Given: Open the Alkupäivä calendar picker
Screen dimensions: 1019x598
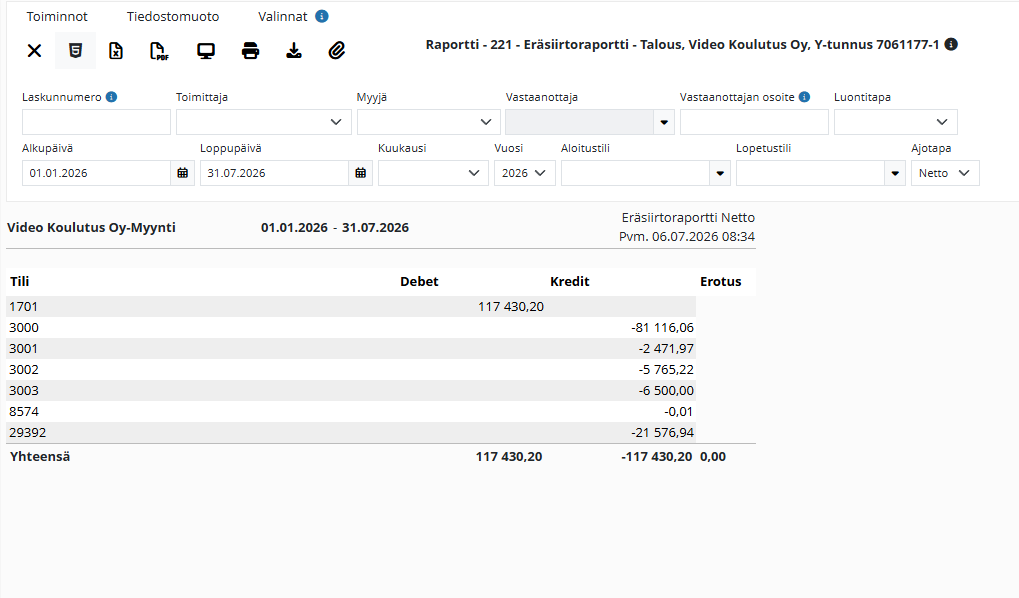Looking at the screenshot, I should [183, 173].
